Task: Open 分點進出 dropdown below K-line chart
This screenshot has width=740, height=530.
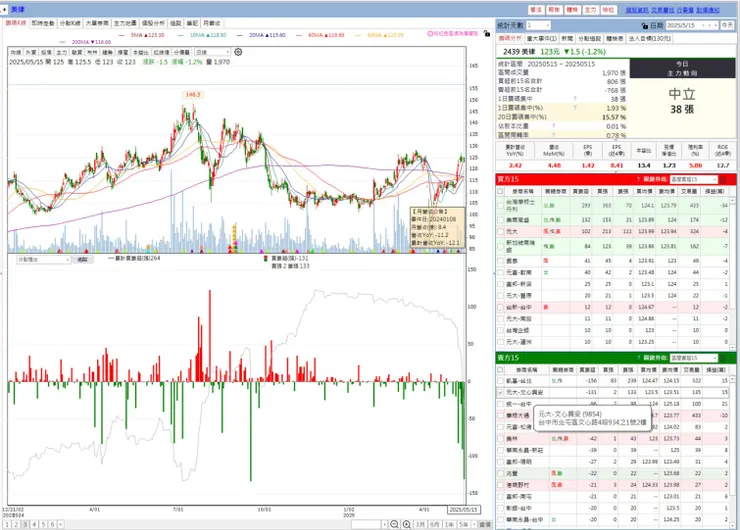Action: 43,260
